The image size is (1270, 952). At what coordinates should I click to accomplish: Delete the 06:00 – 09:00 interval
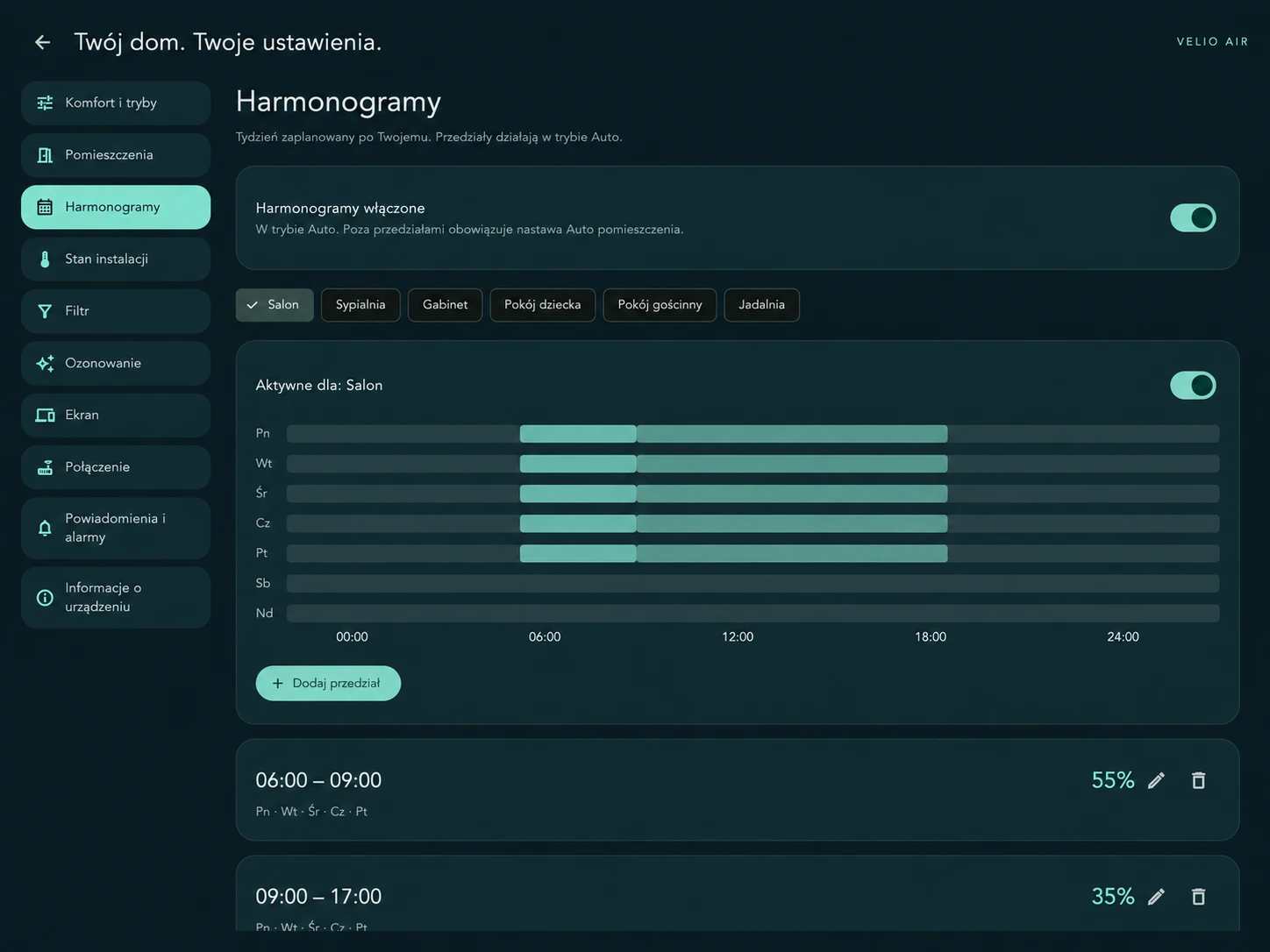(1198, 780)
